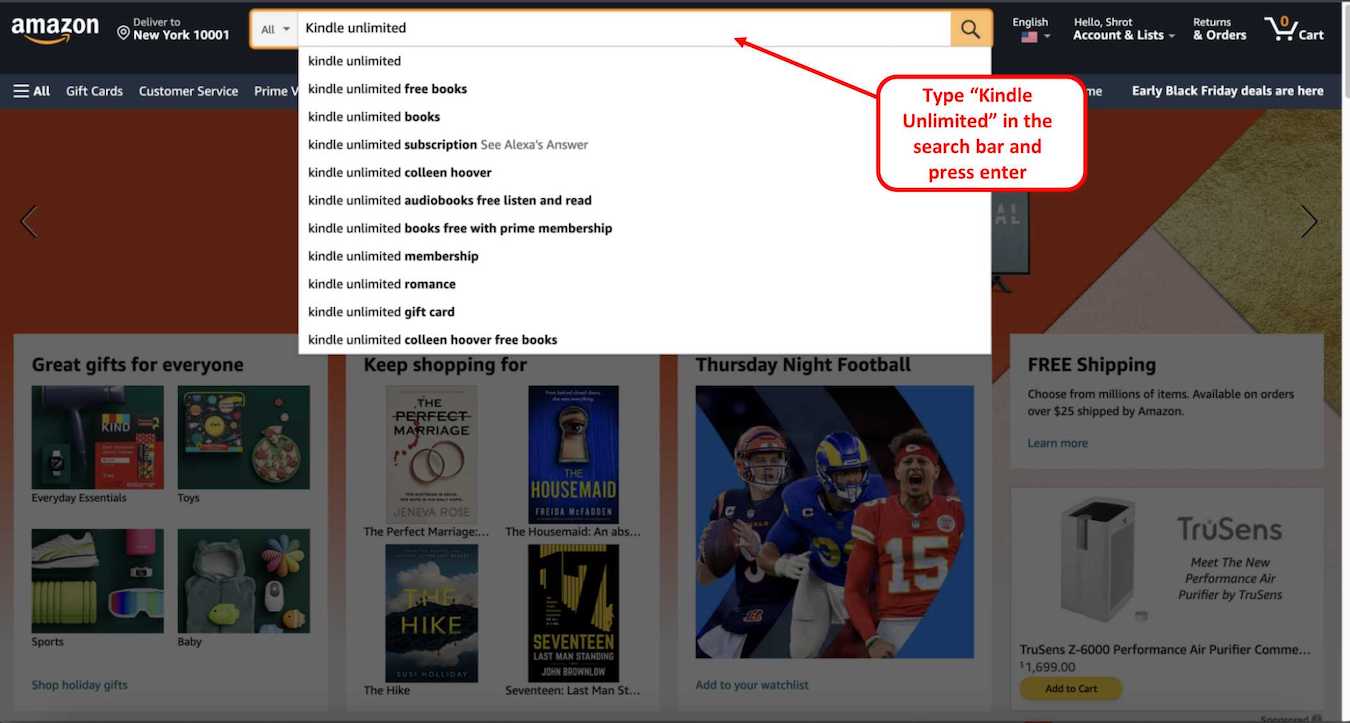This screenshot has height=723, width=1350.
Task: Click the US flag language icon
Action: click(1029, 37)
